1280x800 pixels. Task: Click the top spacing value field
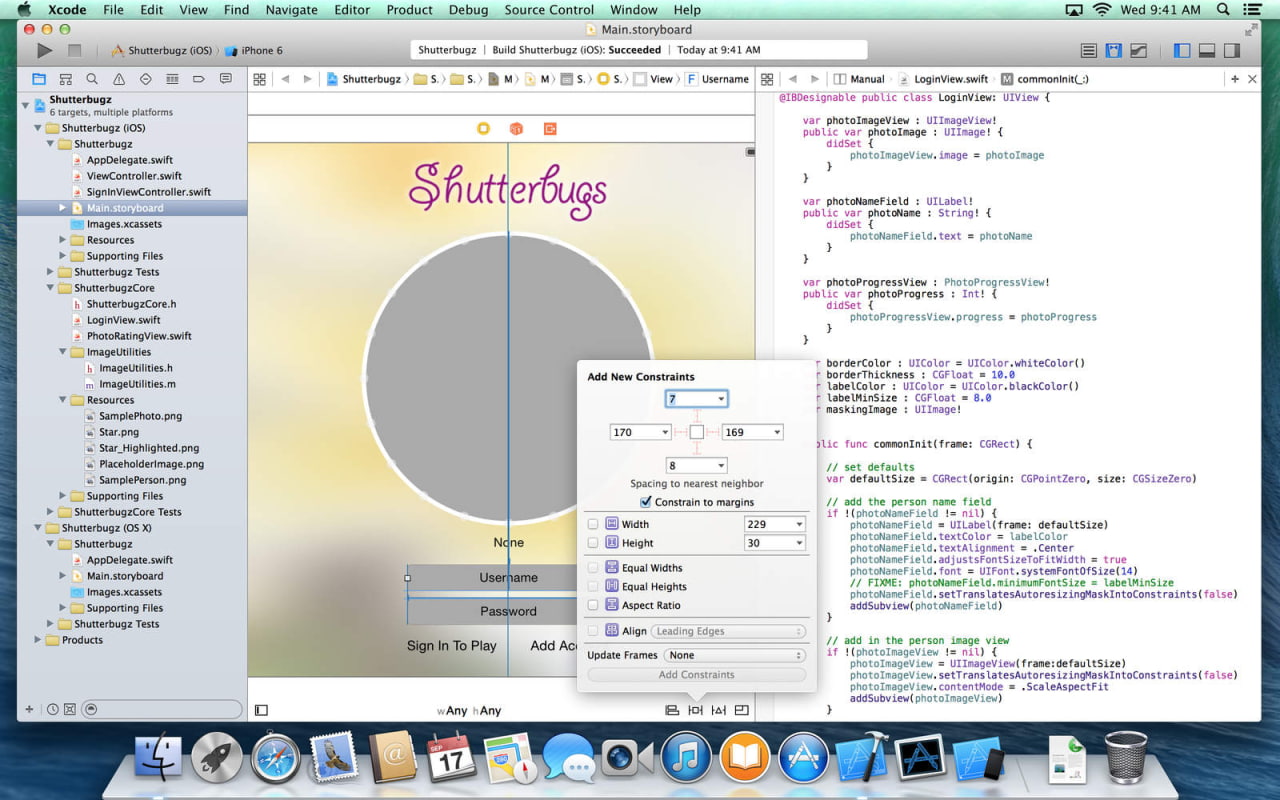point(689,399)
